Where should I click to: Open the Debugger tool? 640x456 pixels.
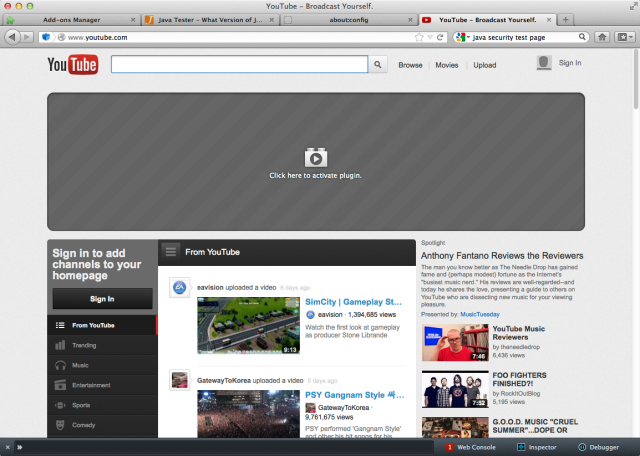599,447
